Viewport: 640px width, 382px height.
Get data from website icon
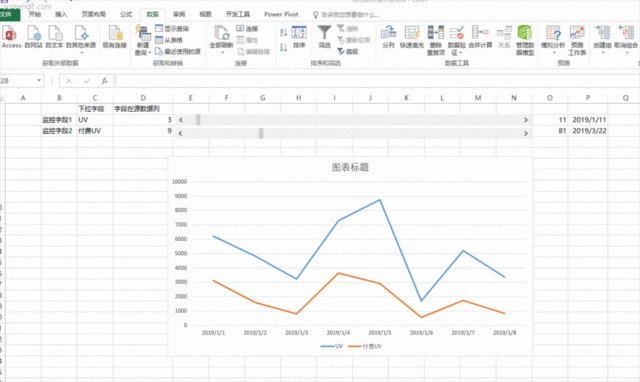33,37
